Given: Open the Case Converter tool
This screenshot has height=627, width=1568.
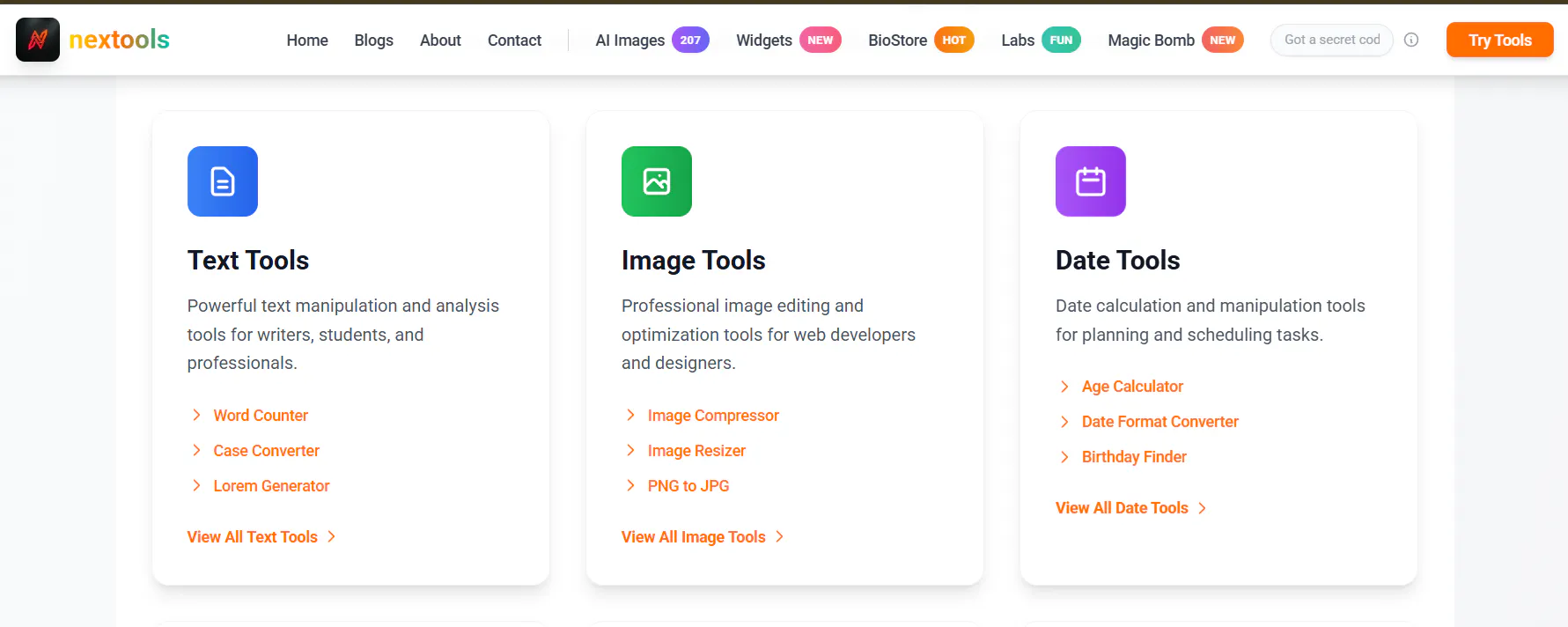Looking at the screenshot, I should pos(266,450).
